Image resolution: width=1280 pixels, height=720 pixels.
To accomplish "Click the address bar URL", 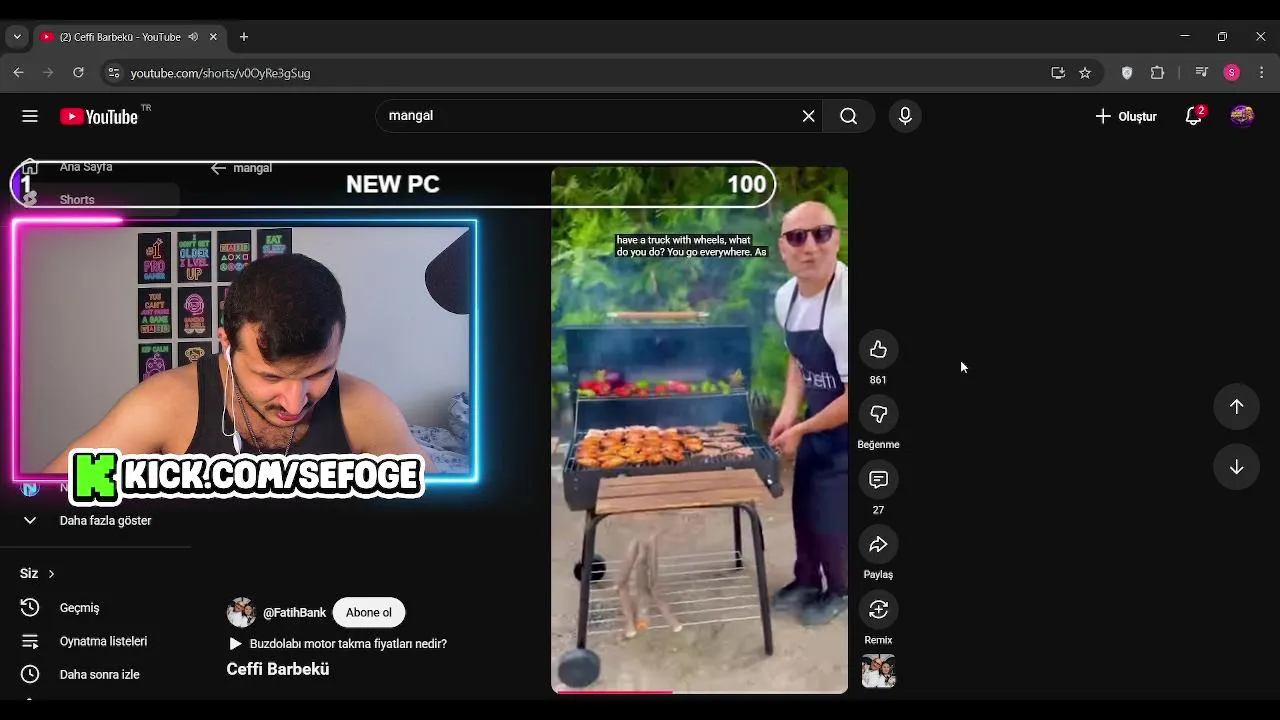I will click(x=220, y=73).
